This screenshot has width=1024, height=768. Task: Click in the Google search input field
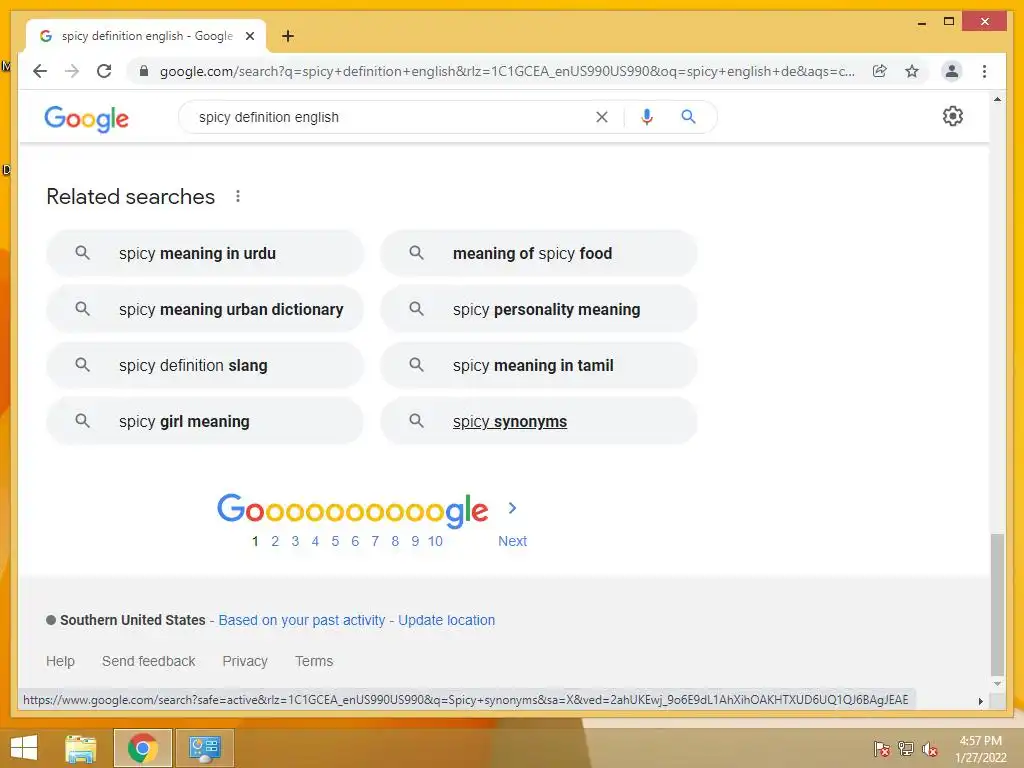pos(392,117)
